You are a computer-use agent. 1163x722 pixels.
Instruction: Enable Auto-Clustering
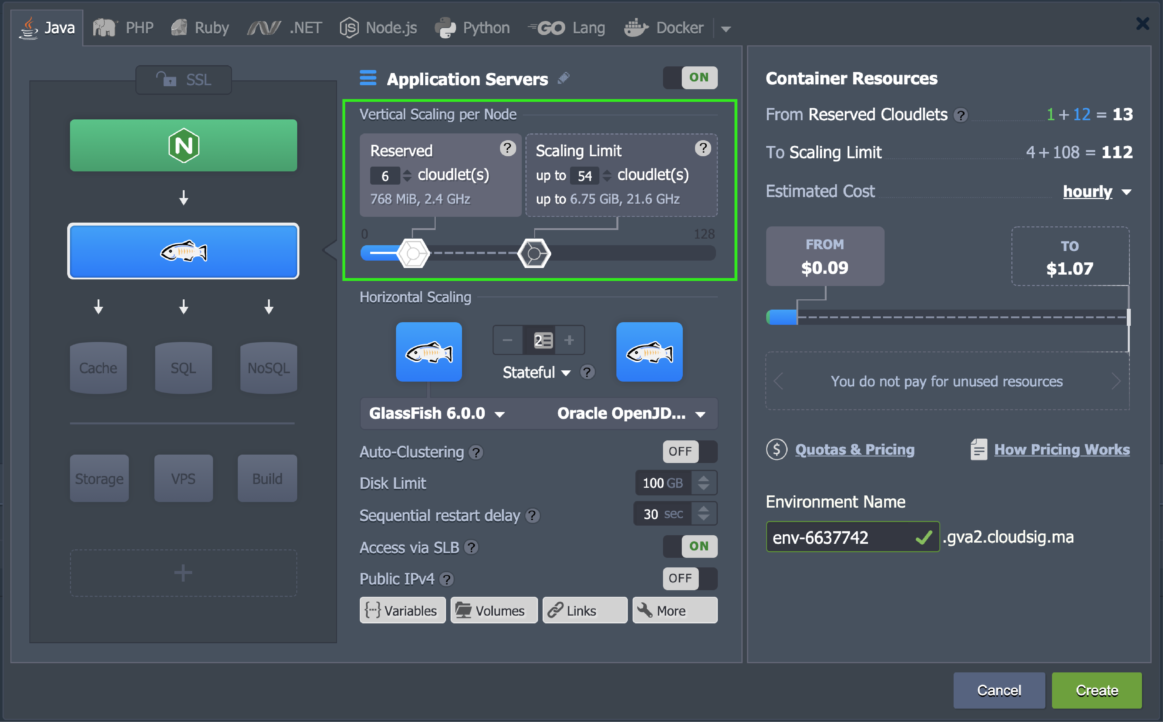(x=688, y=451)
